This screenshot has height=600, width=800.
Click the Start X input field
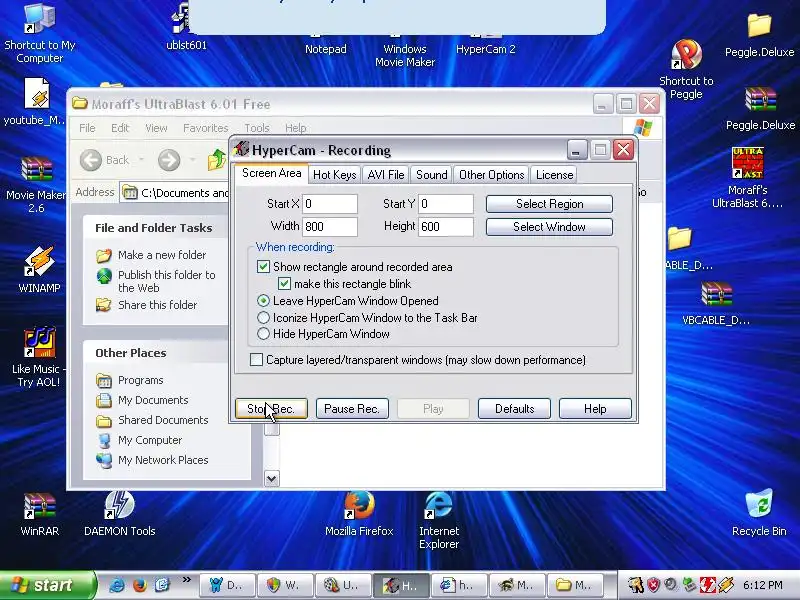tap(330, 204)
